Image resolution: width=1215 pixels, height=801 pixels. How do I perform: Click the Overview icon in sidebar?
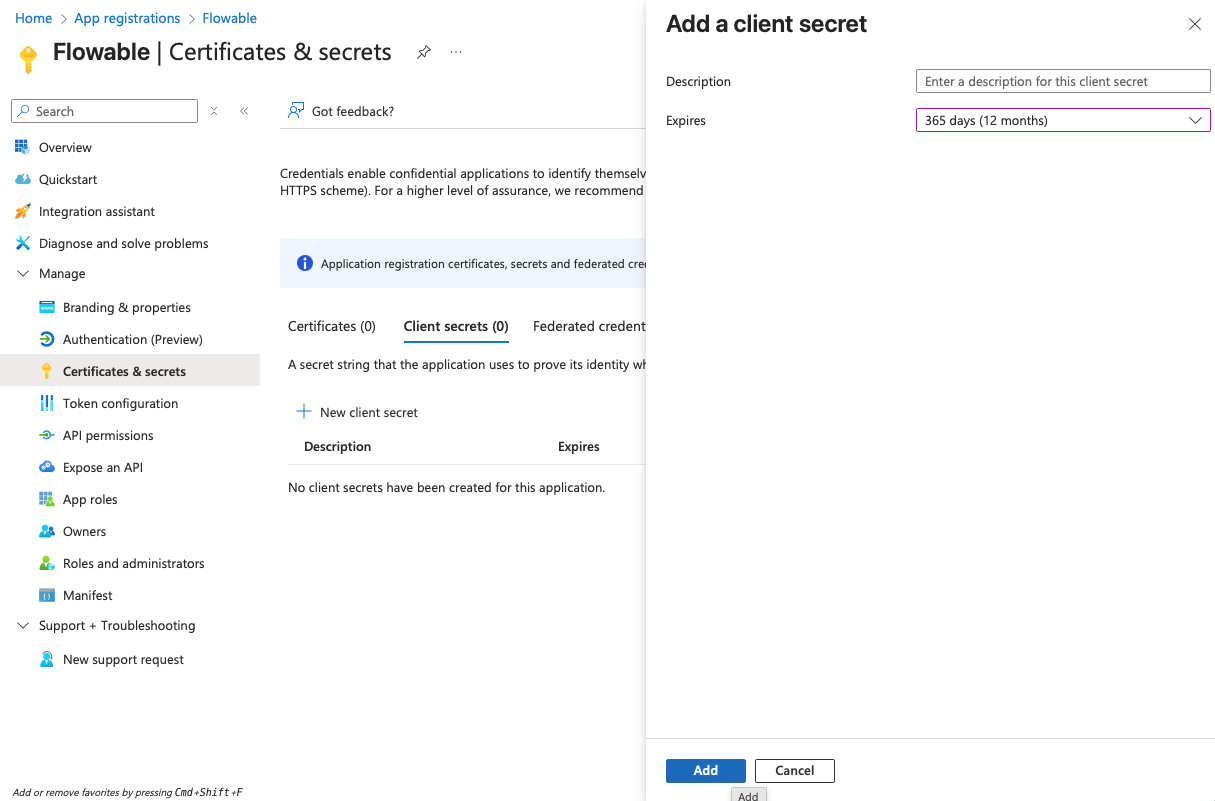[x=22, y=147]
